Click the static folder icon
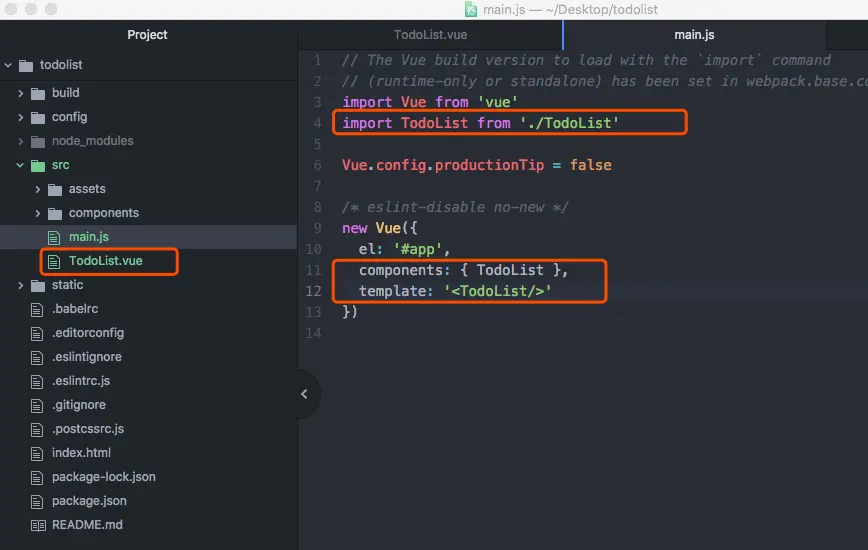This screenshot has width=868, height=550. (x=38, y=286)
